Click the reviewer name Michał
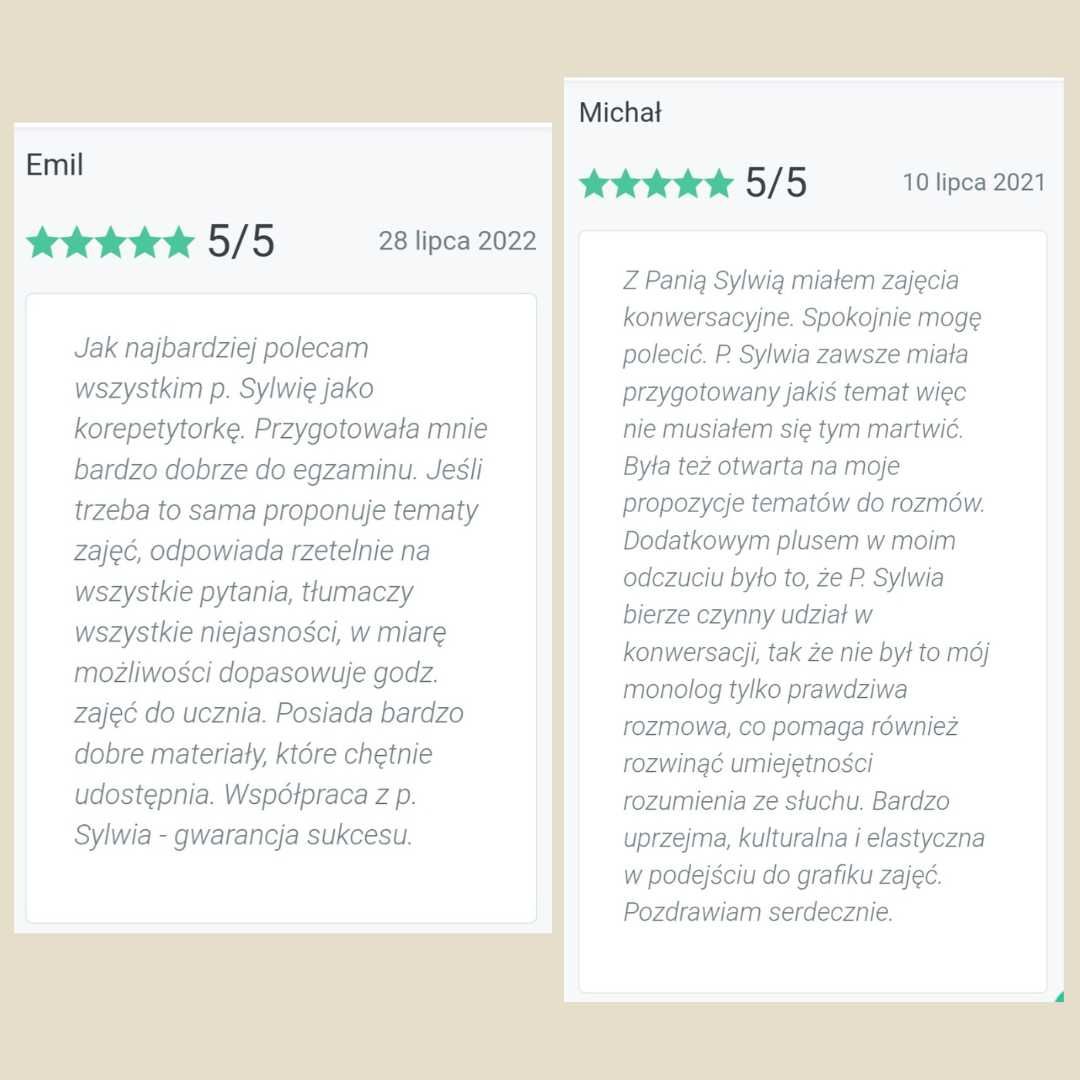The width and height of the screenshot is (1080, 1080). pos(620,112)
